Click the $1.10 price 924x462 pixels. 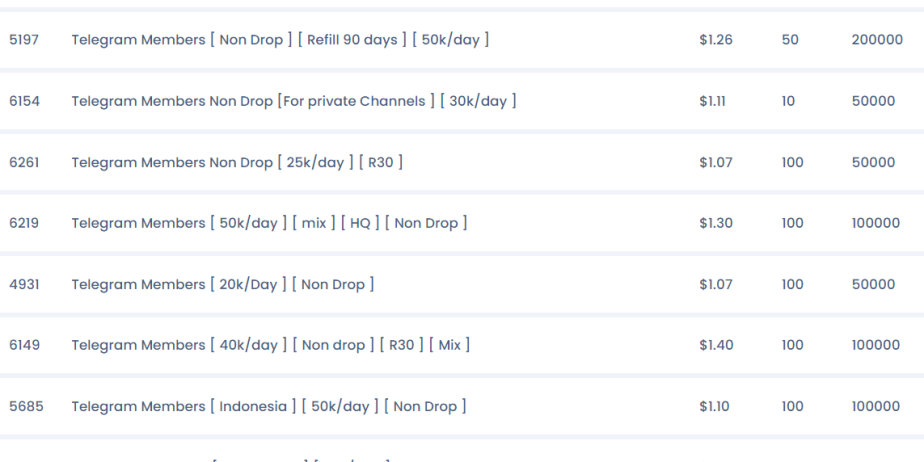[x=714, y=407]
